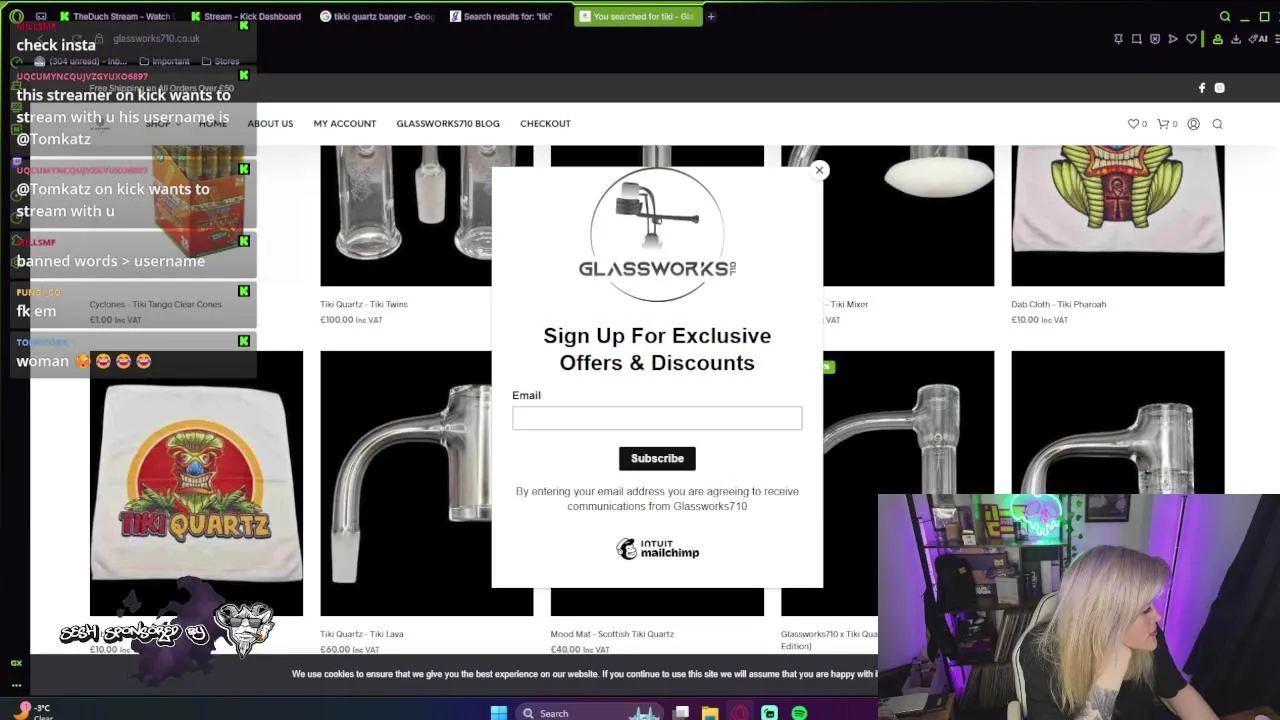Click the Tiki Pharoah dab cloth thumbnail
Image resolution: width=1280 pixels, height=720 pixels.
pos(1117,215)
